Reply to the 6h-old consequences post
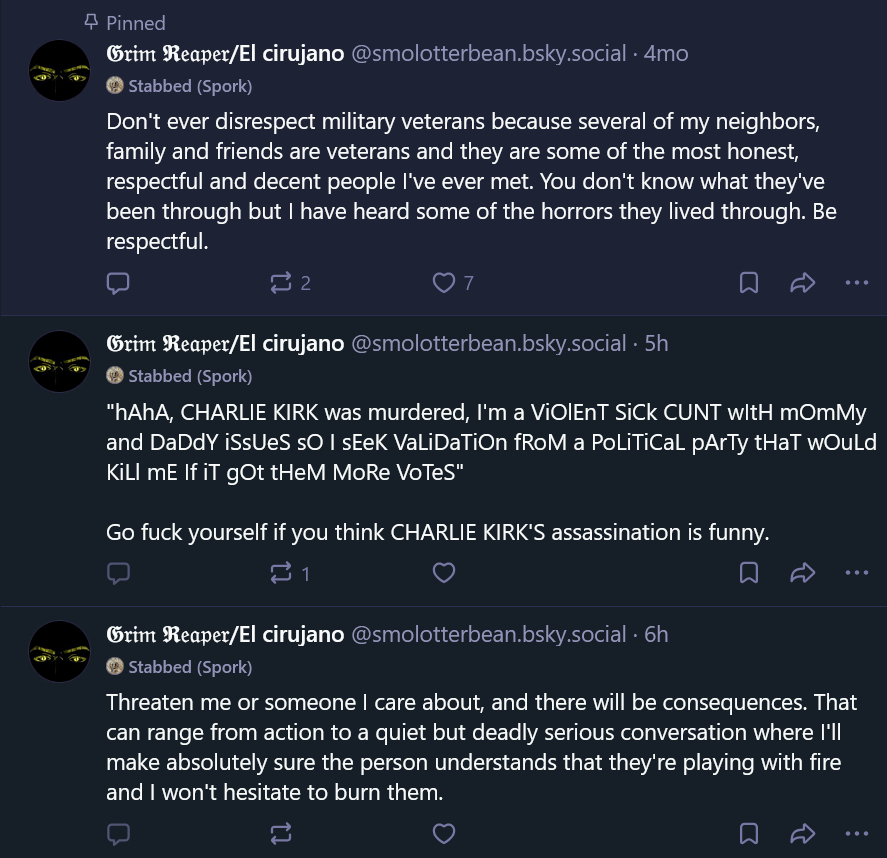Screen dimensions: 887x858 [x=118, y=833]
